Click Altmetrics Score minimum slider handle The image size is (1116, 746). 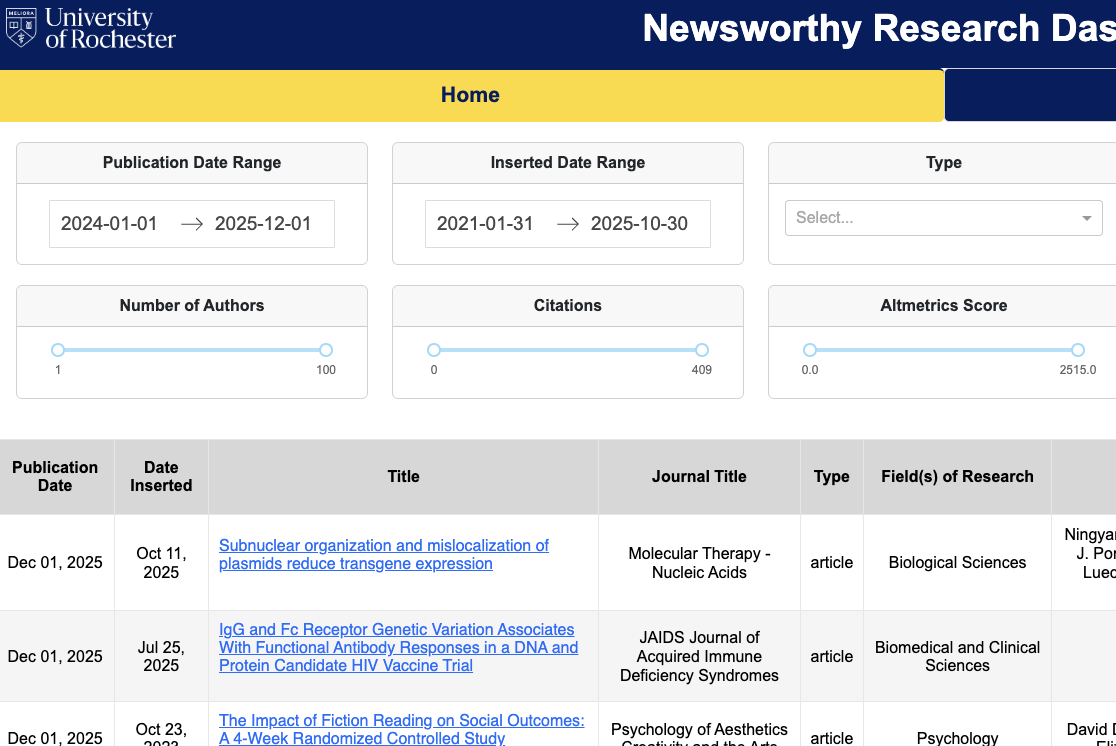pos(810,350)
